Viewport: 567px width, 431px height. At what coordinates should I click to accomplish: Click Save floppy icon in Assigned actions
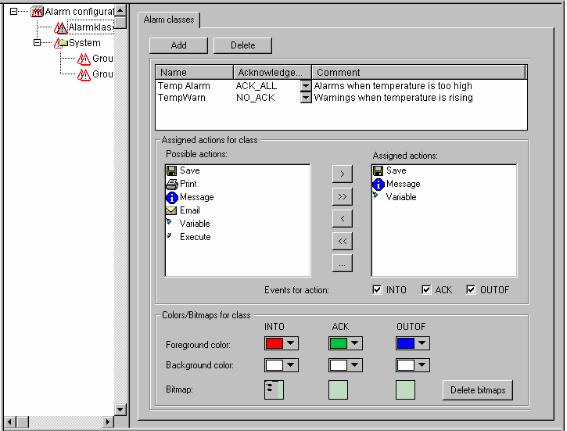(x=378, y=171)
